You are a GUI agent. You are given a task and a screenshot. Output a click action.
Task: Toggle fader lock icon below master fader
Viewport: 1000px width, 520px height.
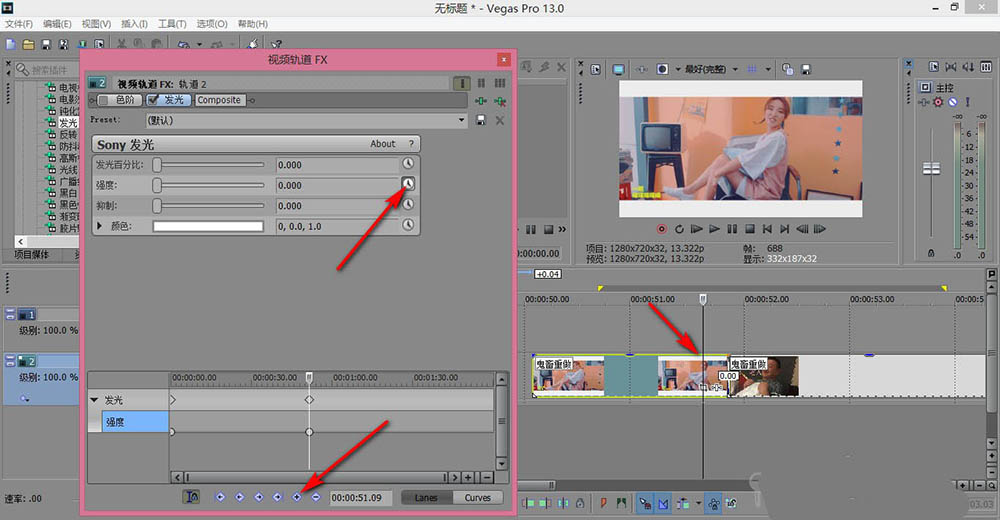(931, 253)
